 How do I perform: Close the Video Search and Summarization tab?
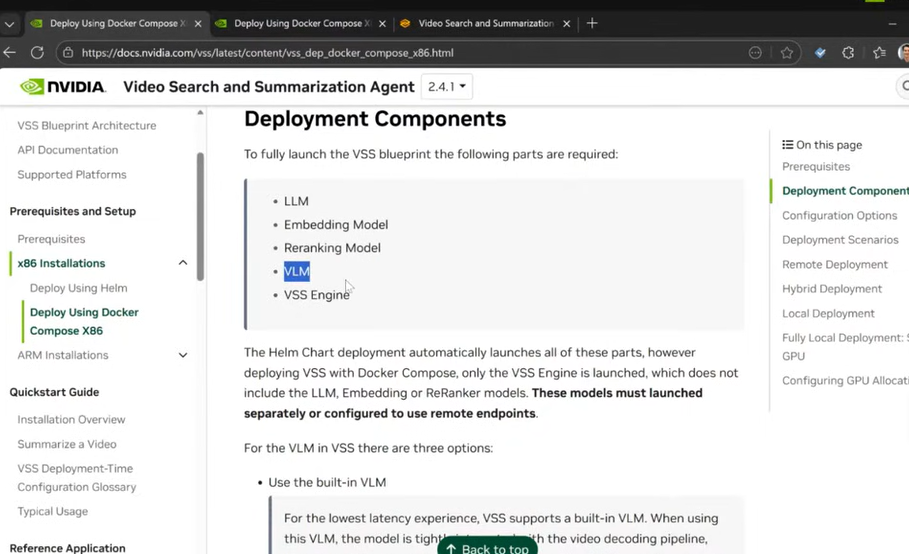coord(568,23)
